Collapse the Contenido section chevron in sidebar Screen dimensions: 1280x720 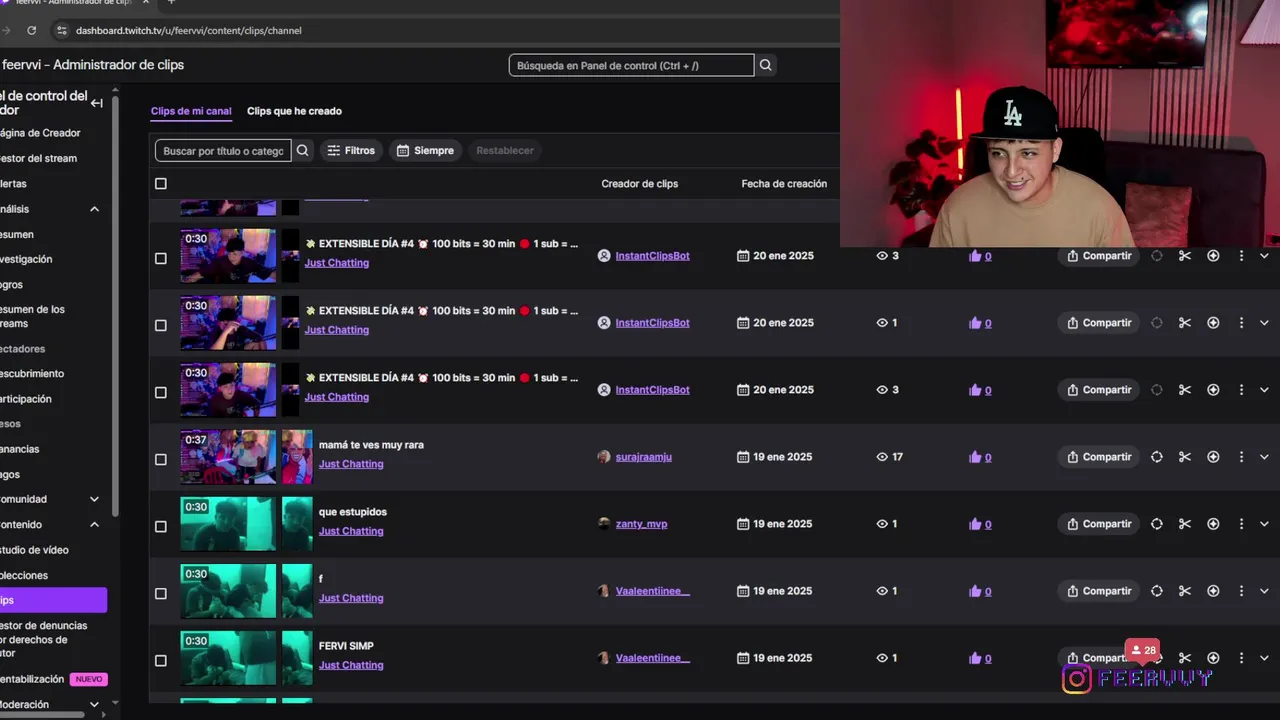(x=95, y=525)
